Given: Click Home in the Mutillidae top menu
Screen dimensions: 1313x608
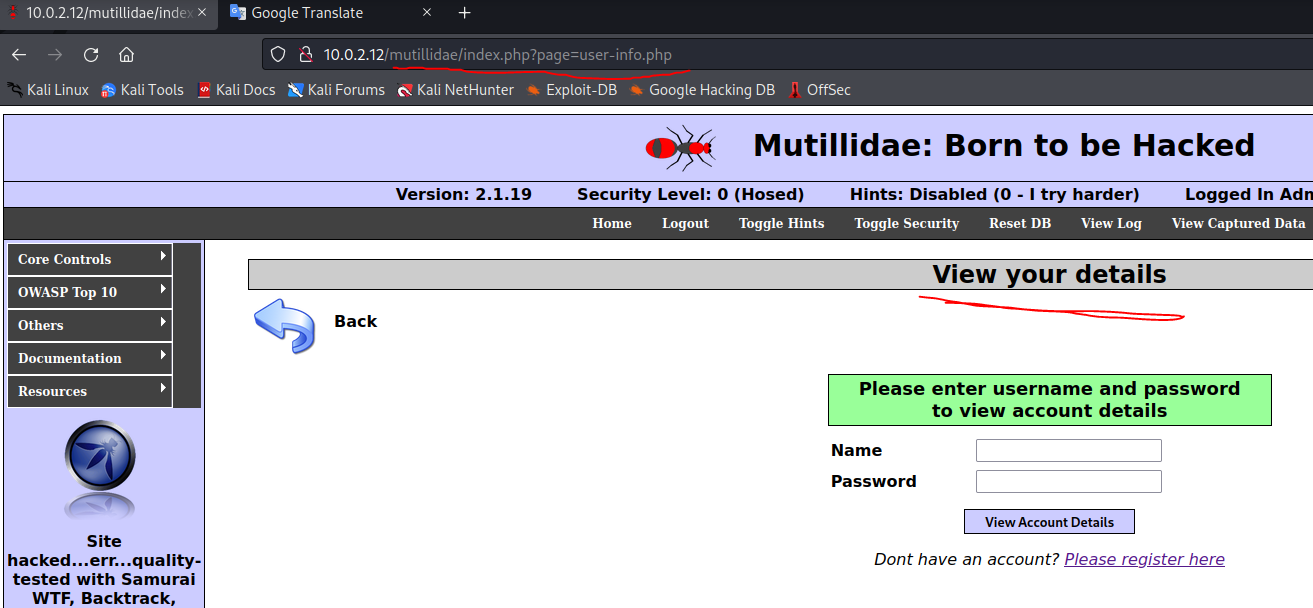Looking at the screenshot, I should click(612, 224).
